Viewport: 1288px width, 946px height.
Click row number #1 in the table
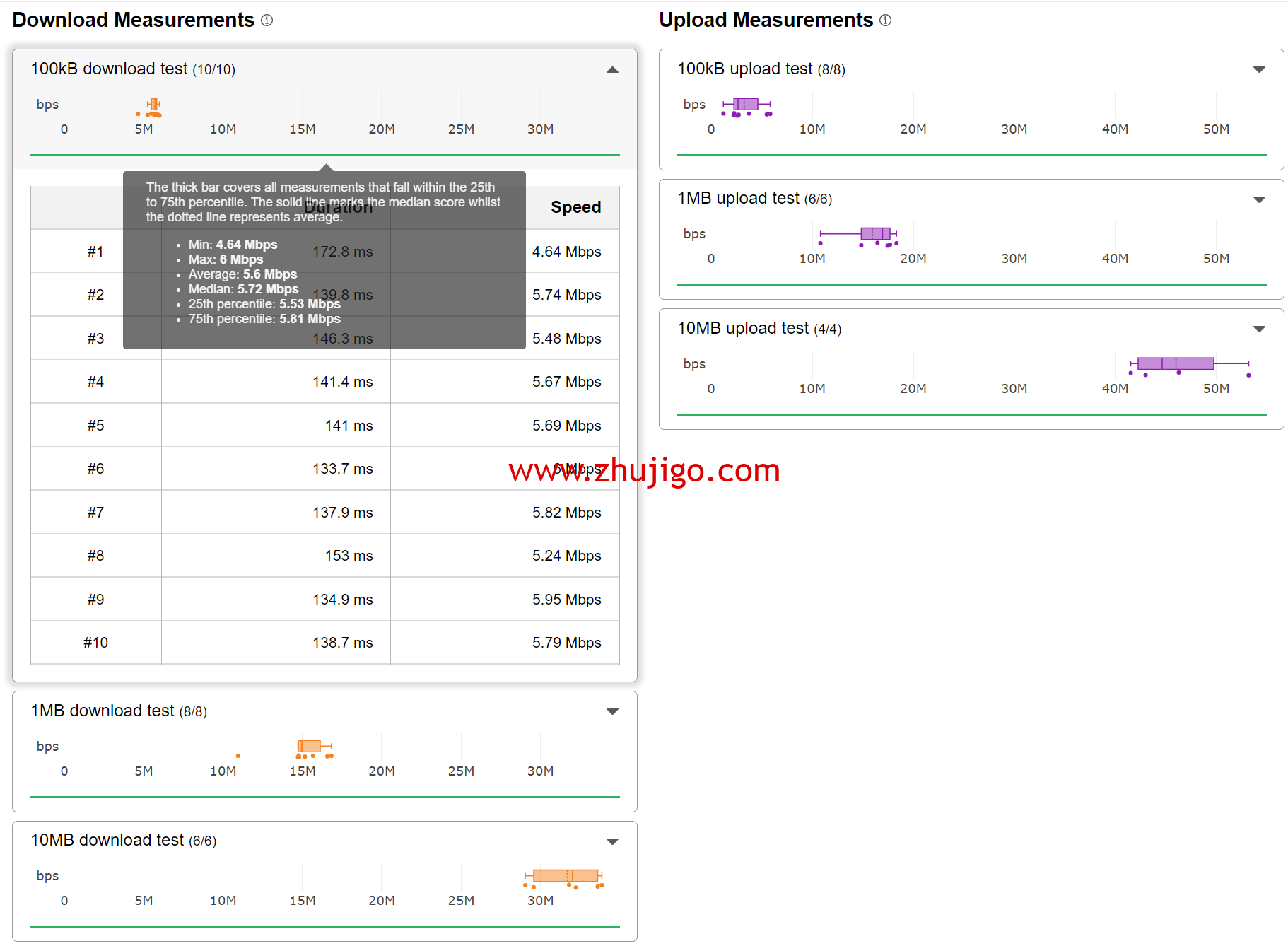[x=95, y=252]
